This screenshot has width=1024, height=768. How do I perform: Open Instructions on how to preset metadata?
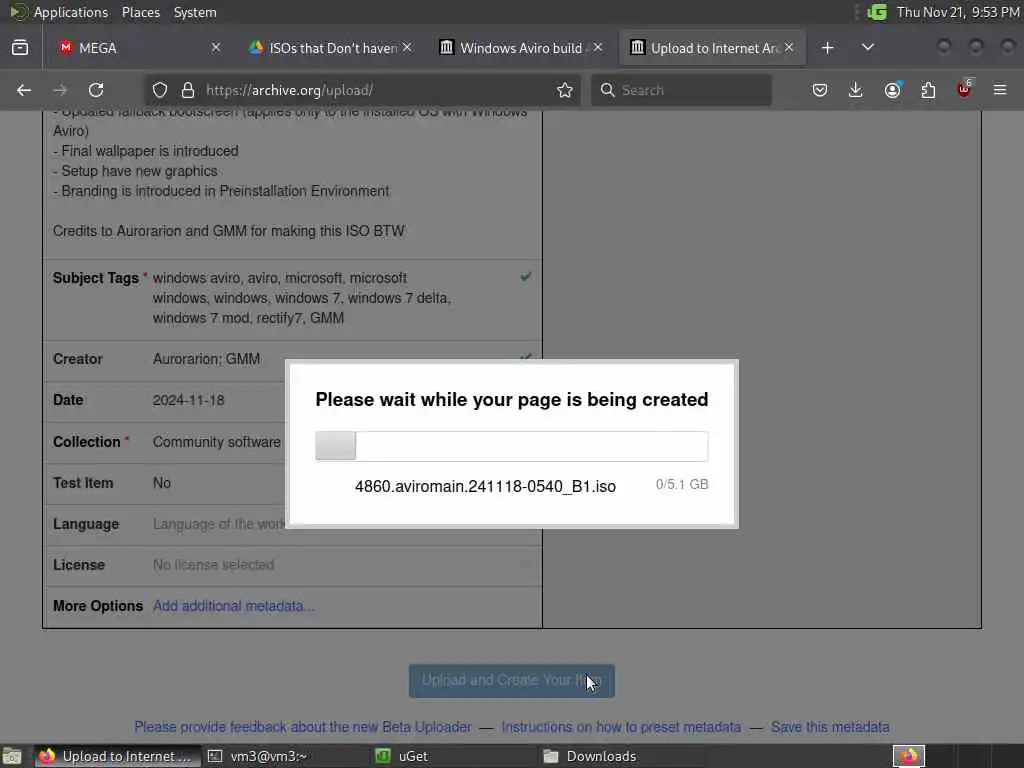tap(621, 727)
